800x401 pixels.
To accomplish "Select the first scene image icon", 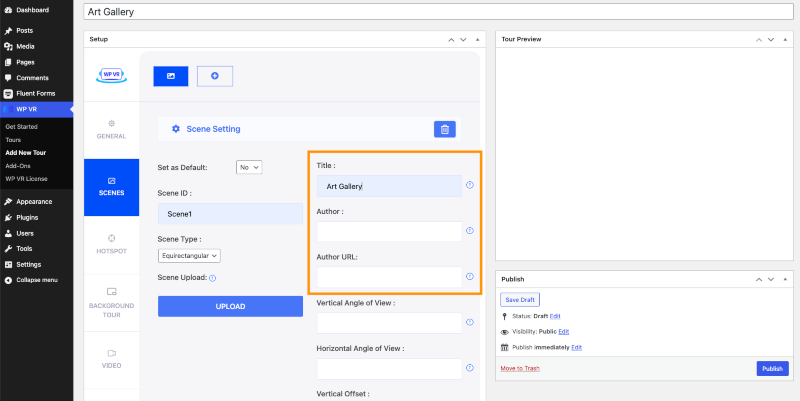I will (x=171, y=75).
